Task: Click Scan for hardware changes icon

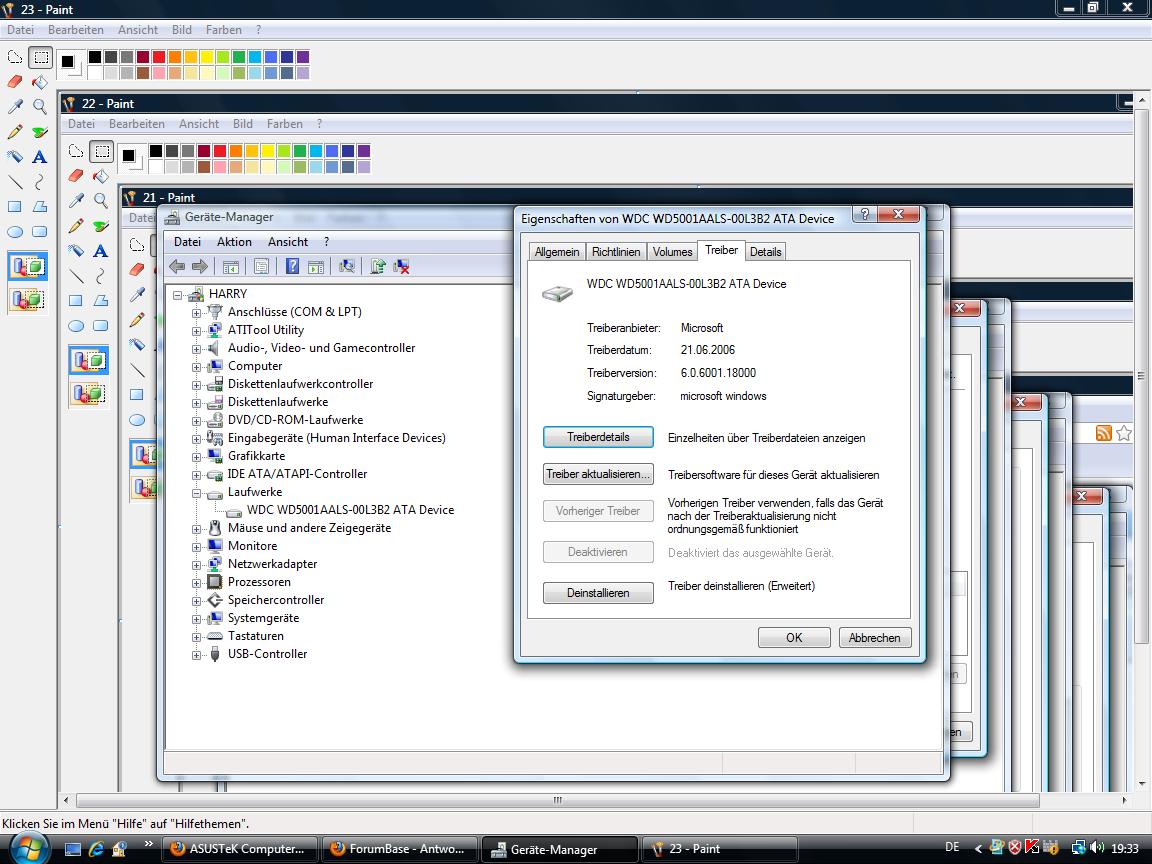Action: coord(347,266)
